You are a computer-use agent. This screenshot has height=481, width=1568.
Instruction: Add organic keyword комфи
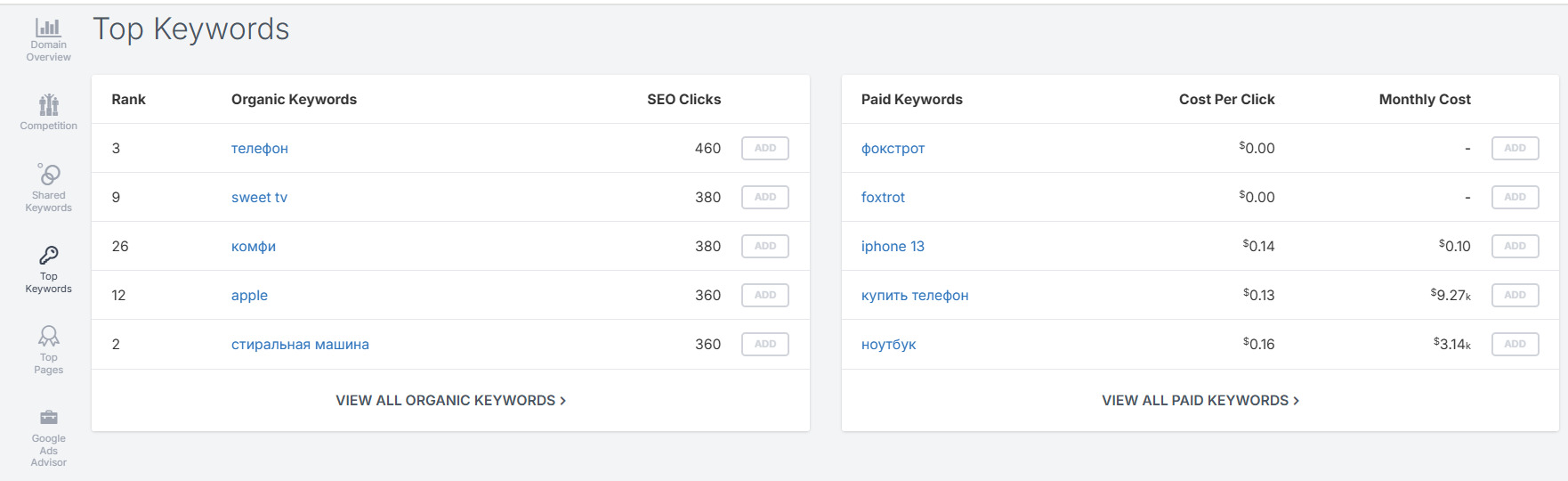pos(765,246)
